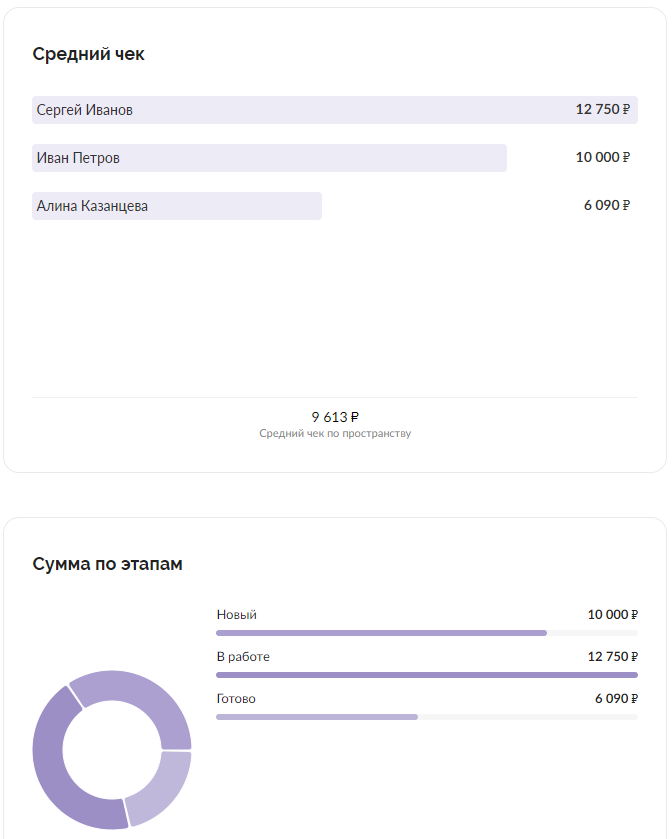Screen dimensions: 672x839
Task: Select the Иван Петров bar row
Action: tap(335, 158)
